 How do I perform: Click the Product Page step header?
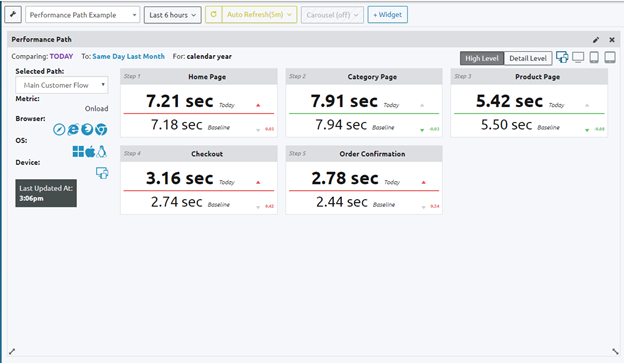[529, 76]
